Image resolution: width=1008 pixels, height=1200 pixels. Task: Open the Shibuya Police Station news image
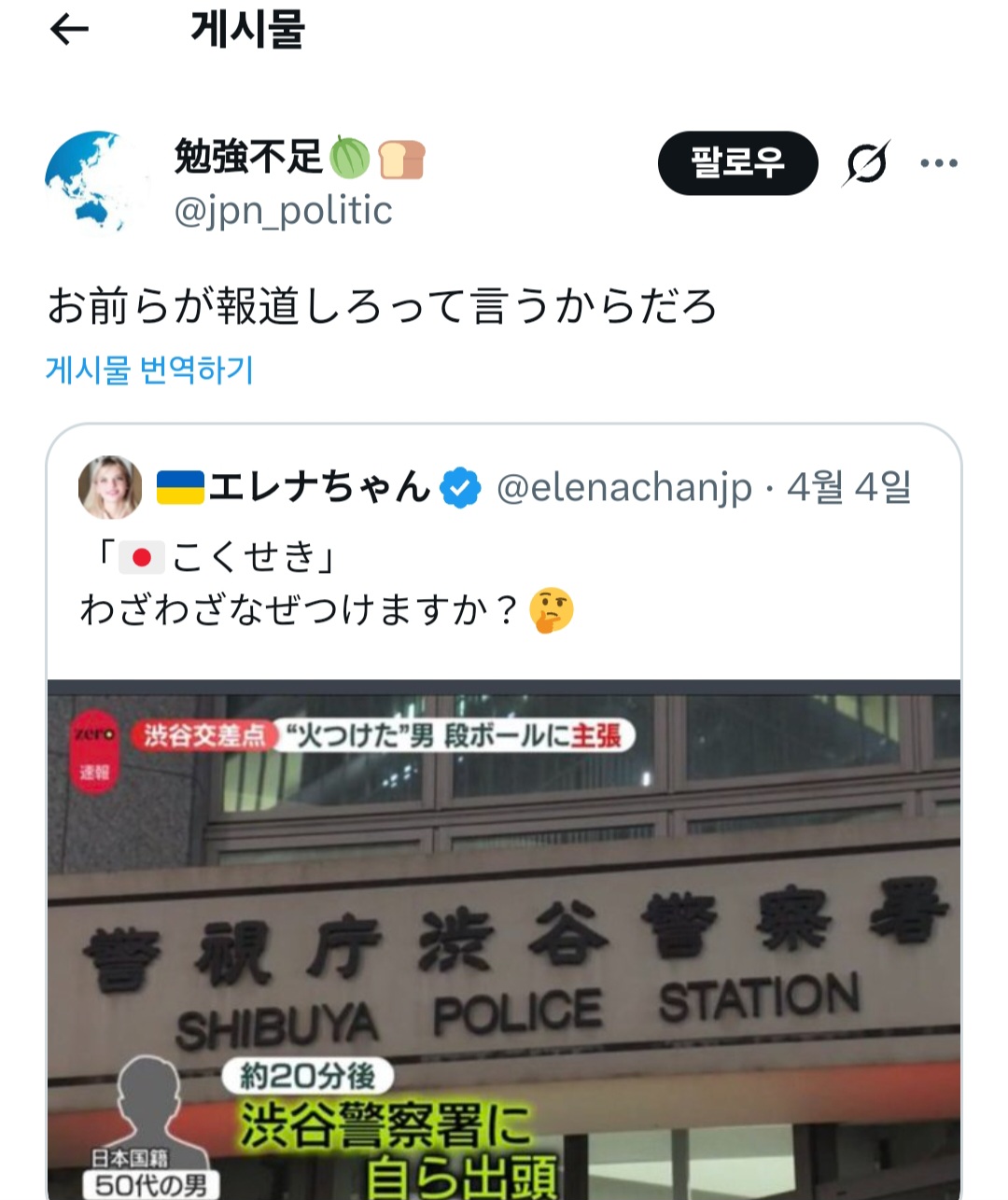(504, 939)
